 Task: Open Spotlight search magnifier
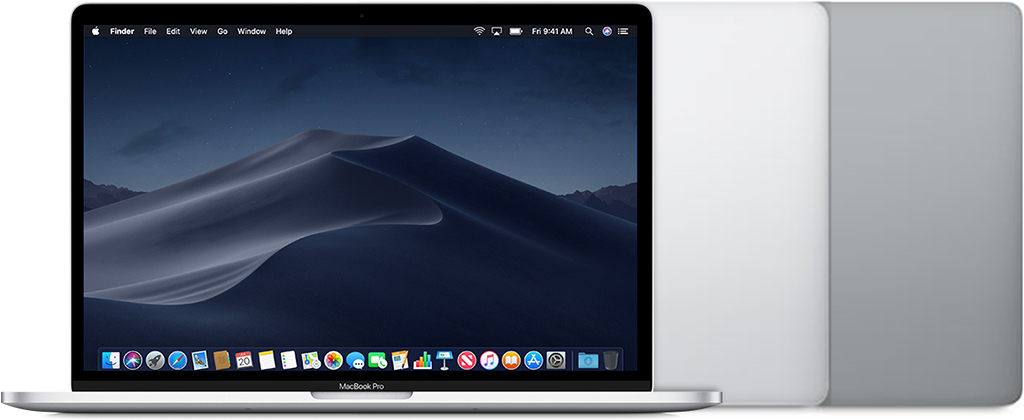[589, 32]
